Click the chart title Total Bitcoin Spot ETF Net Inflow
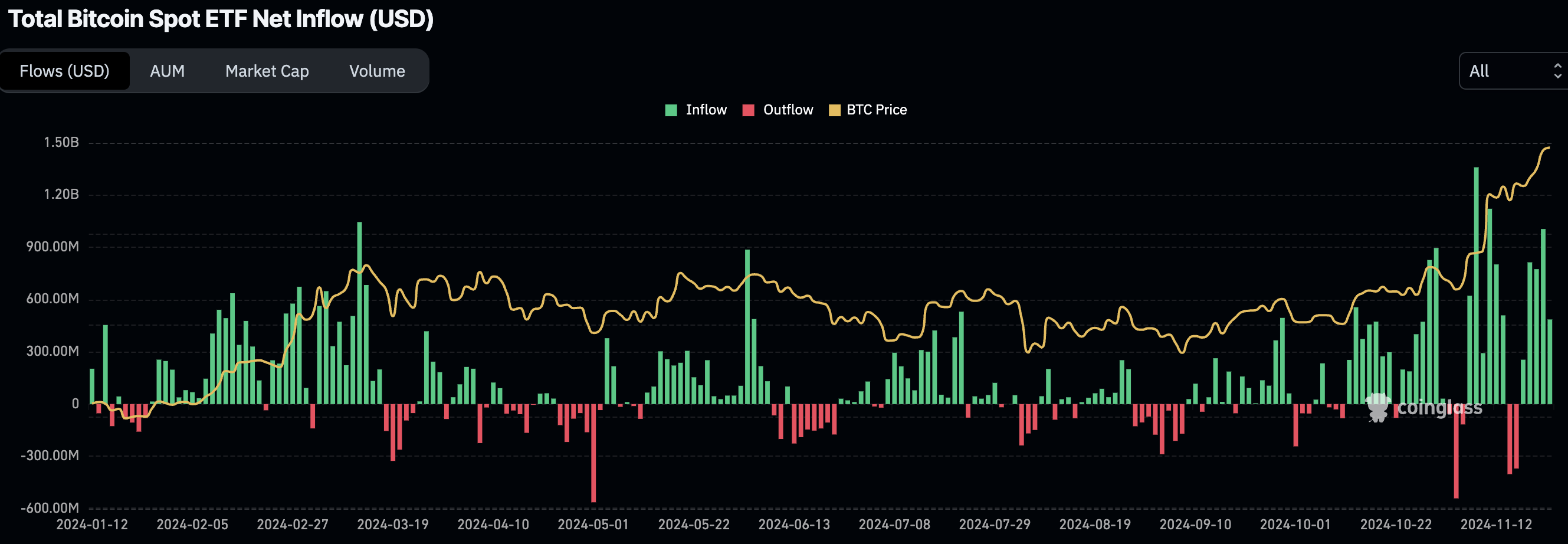 pos(221,19)
